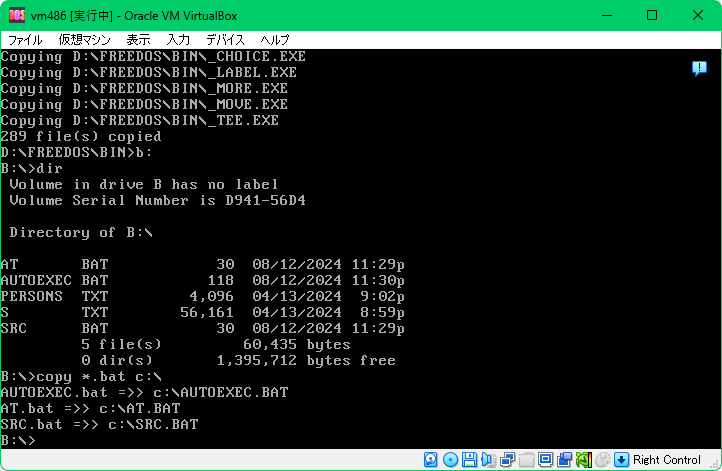This screenshot has width=722, height=471.
Task: Close the vm486 VirtualBox window
Action: pyautogui.click(x=698, y=15)
